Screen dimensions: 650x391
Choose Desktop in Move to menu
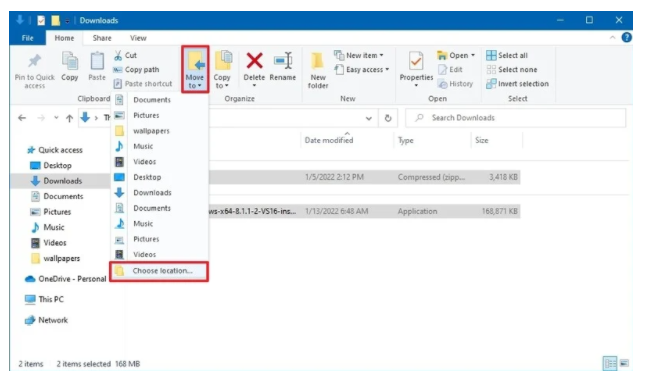click(160, 177)
